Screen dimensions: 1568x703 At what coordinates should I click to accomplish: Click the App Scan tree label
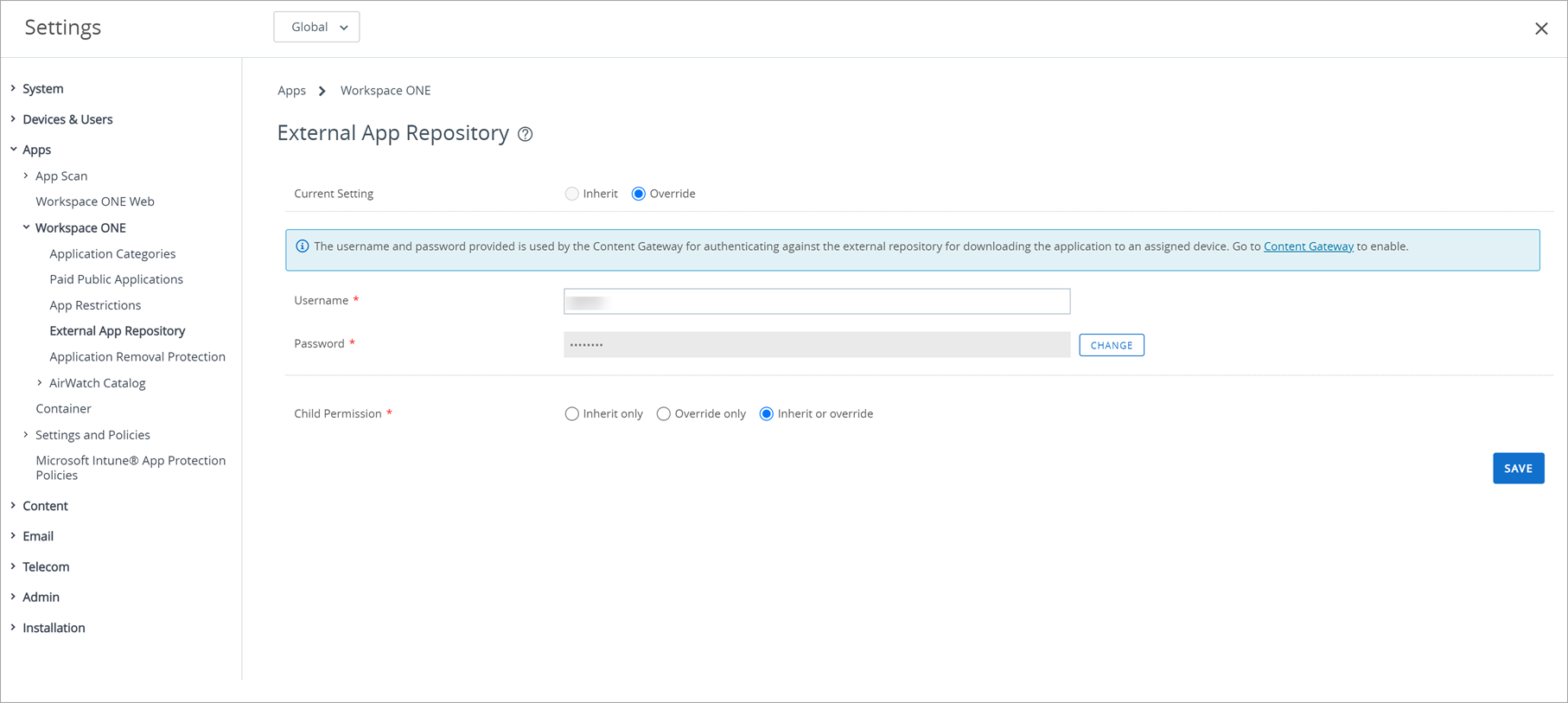pos(61,176)
